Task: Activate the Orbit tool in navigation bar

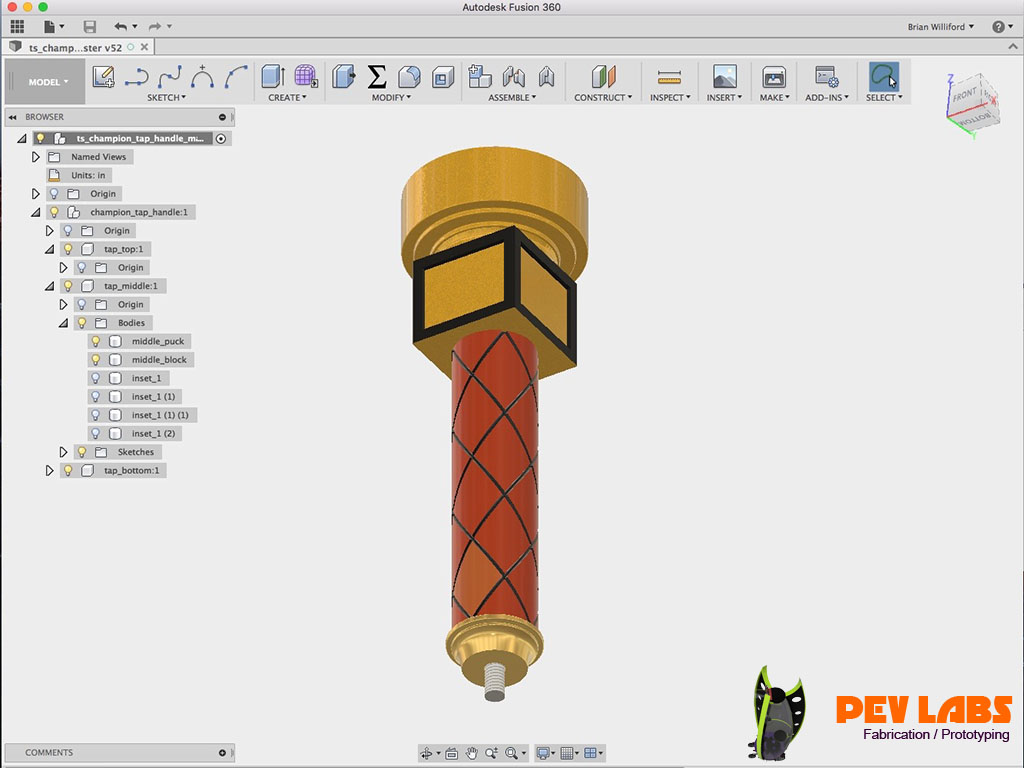Action: (425, 752)
